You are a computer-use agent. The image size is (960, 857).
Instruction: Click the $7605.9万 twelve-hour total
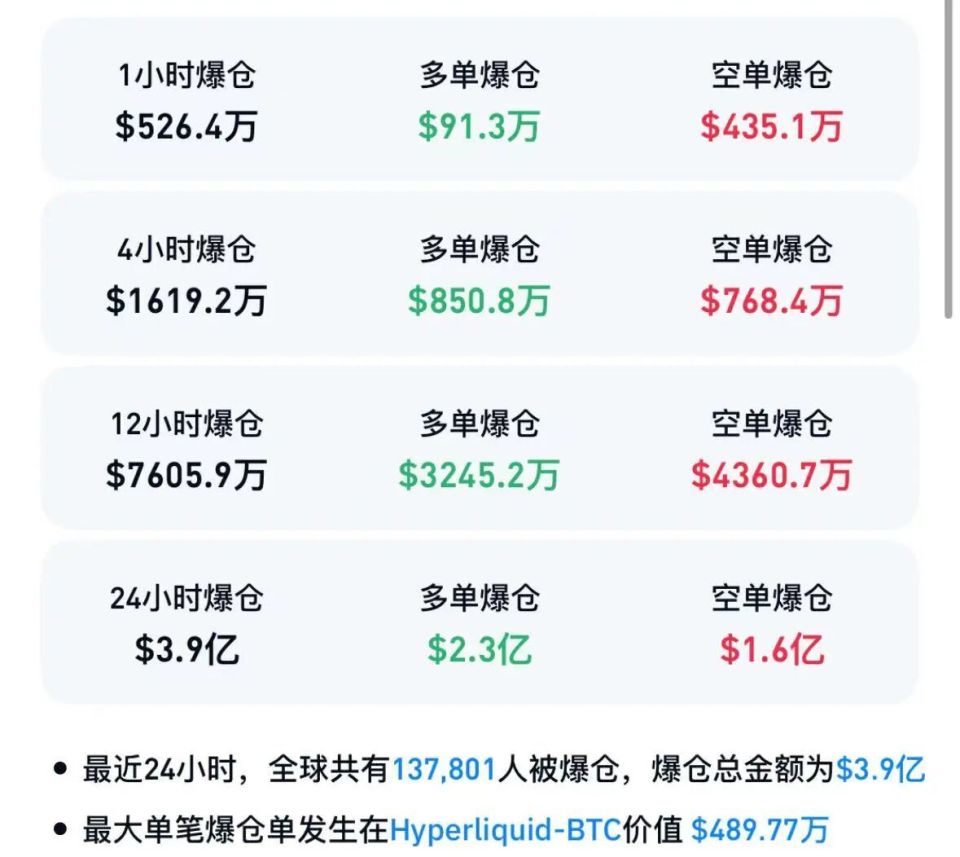186,477
